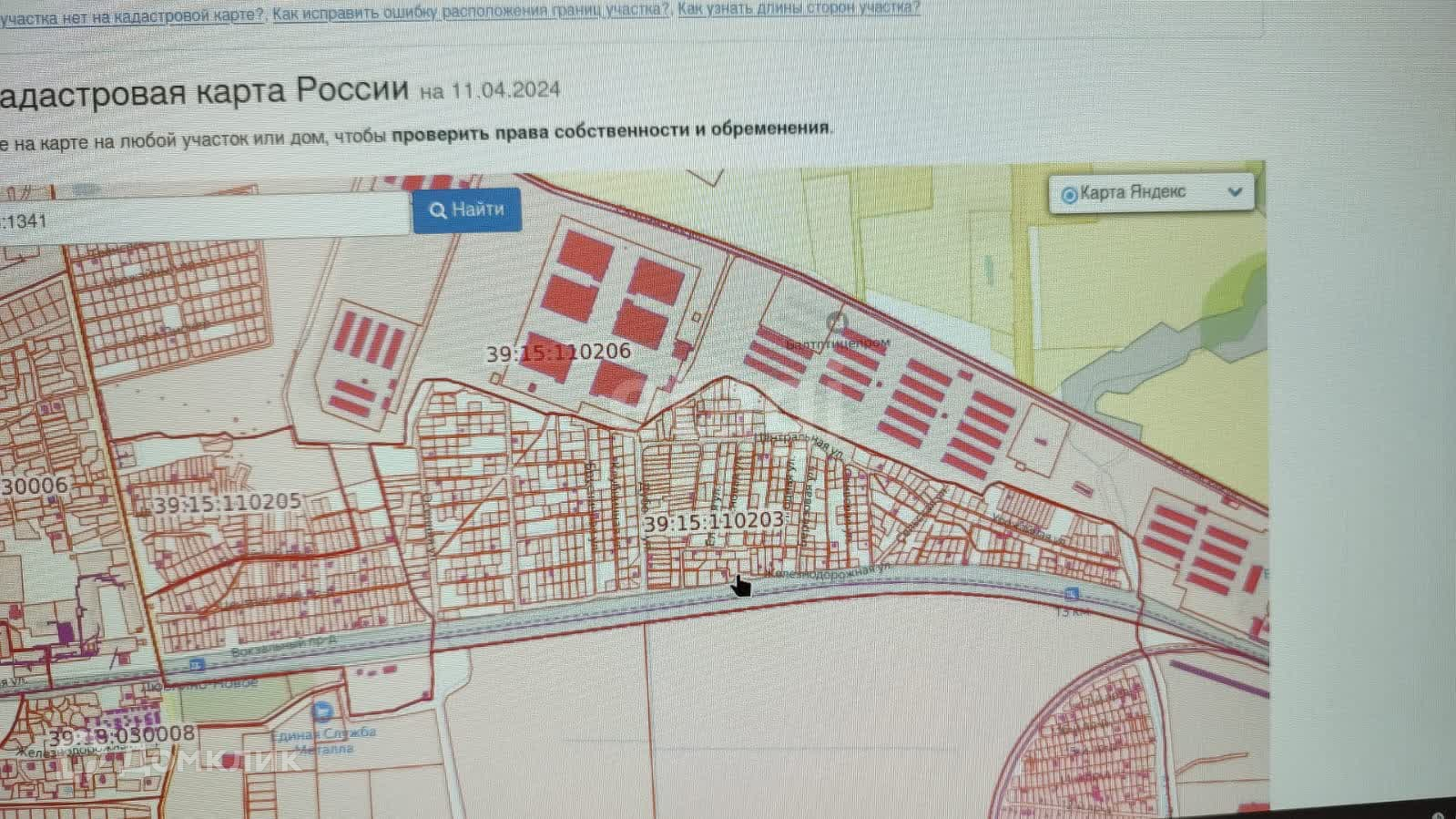Click the page heading 'Кадастровая карта России'
Viewport: 1456px width, 819px height.
point(204,91)
